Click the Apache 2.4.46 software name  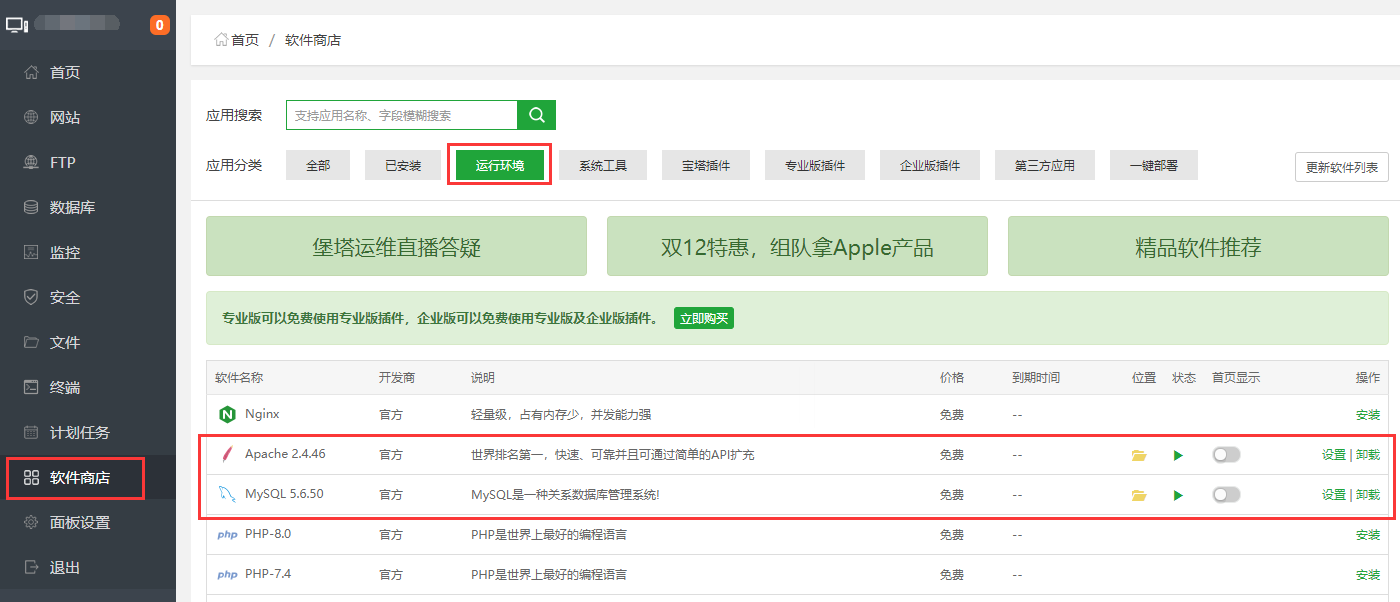click(x=285, y=454)
